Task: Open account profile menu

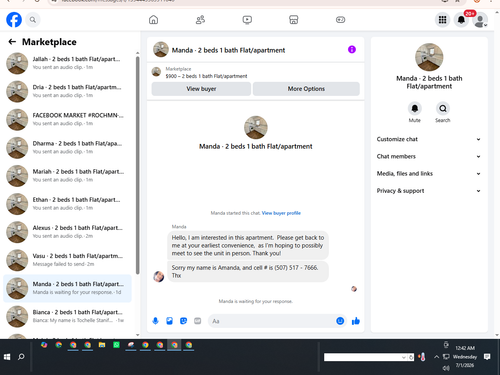Action: 480,20
